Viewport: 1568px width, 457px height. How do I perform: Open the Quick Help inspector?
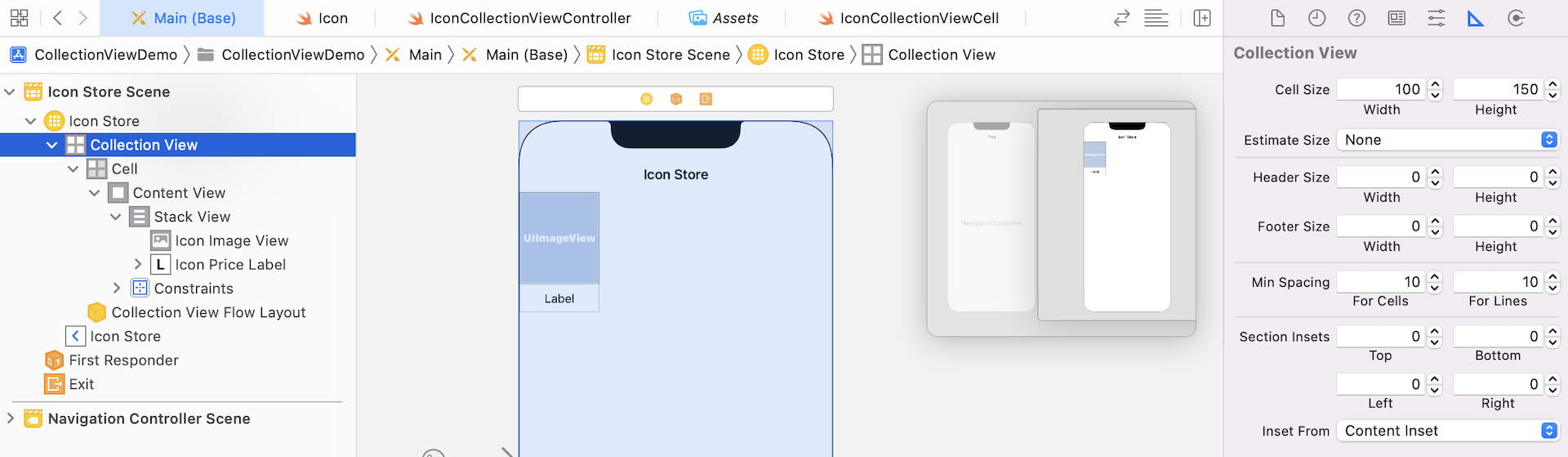point(1356,18)
